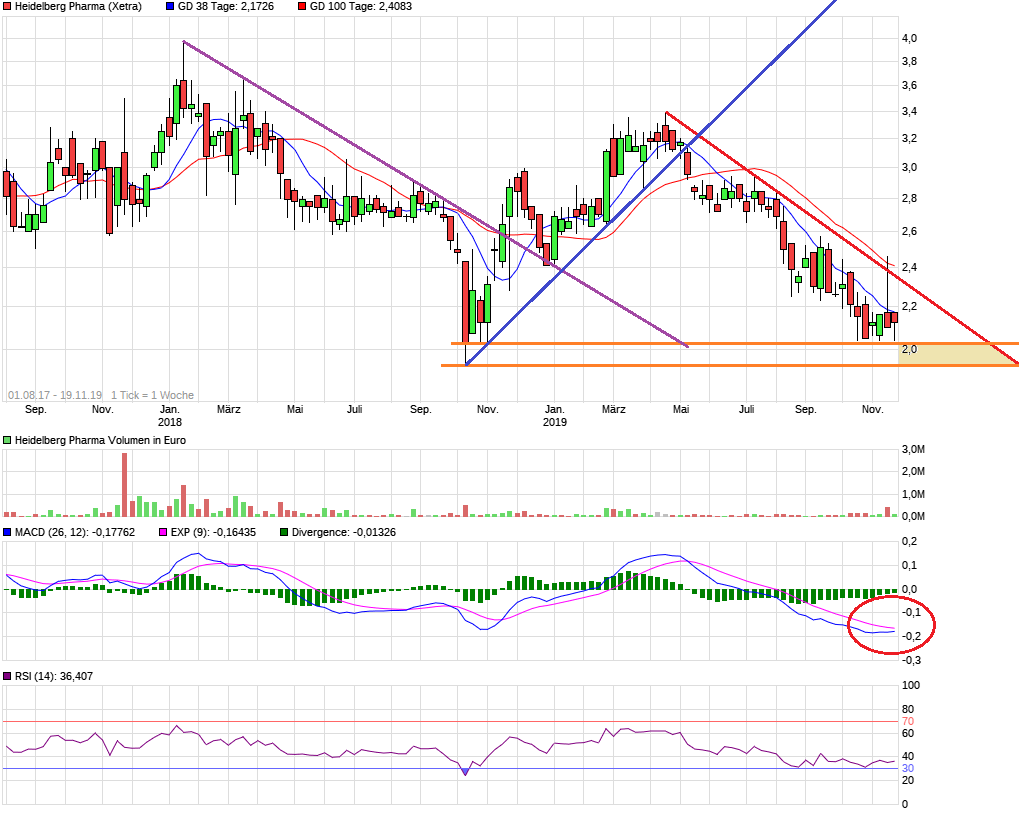Click the tallest red volume bar
This screenshot has width=1019, height=814.
[125, 484]
